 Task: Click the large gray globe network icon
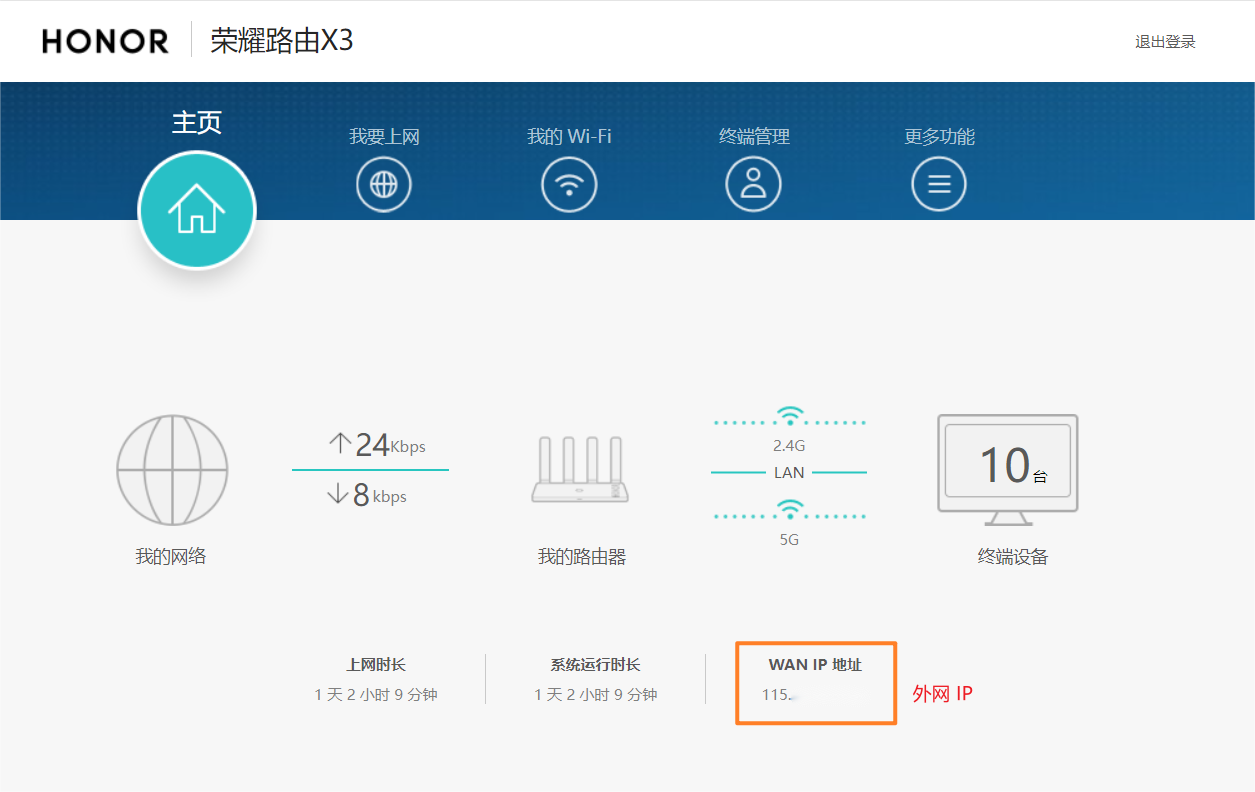point(172,470)
